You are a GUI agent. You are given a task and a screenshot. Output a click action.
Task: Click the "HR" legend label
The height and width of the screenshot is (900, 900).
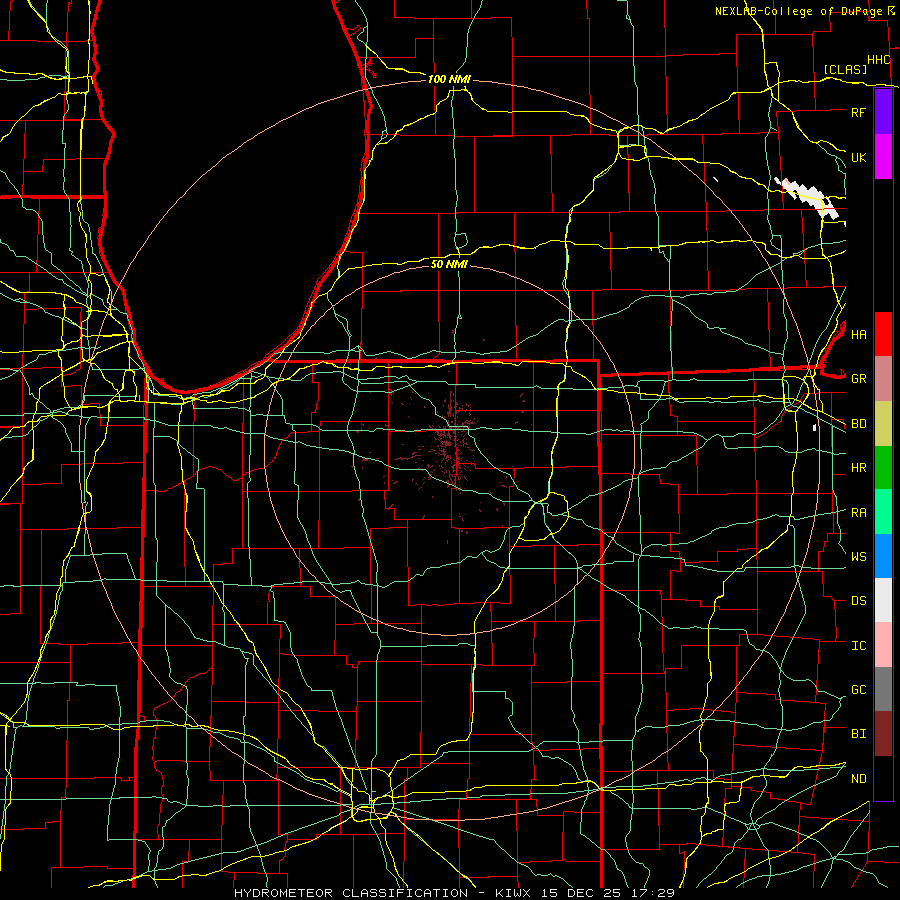pos(858,468)
